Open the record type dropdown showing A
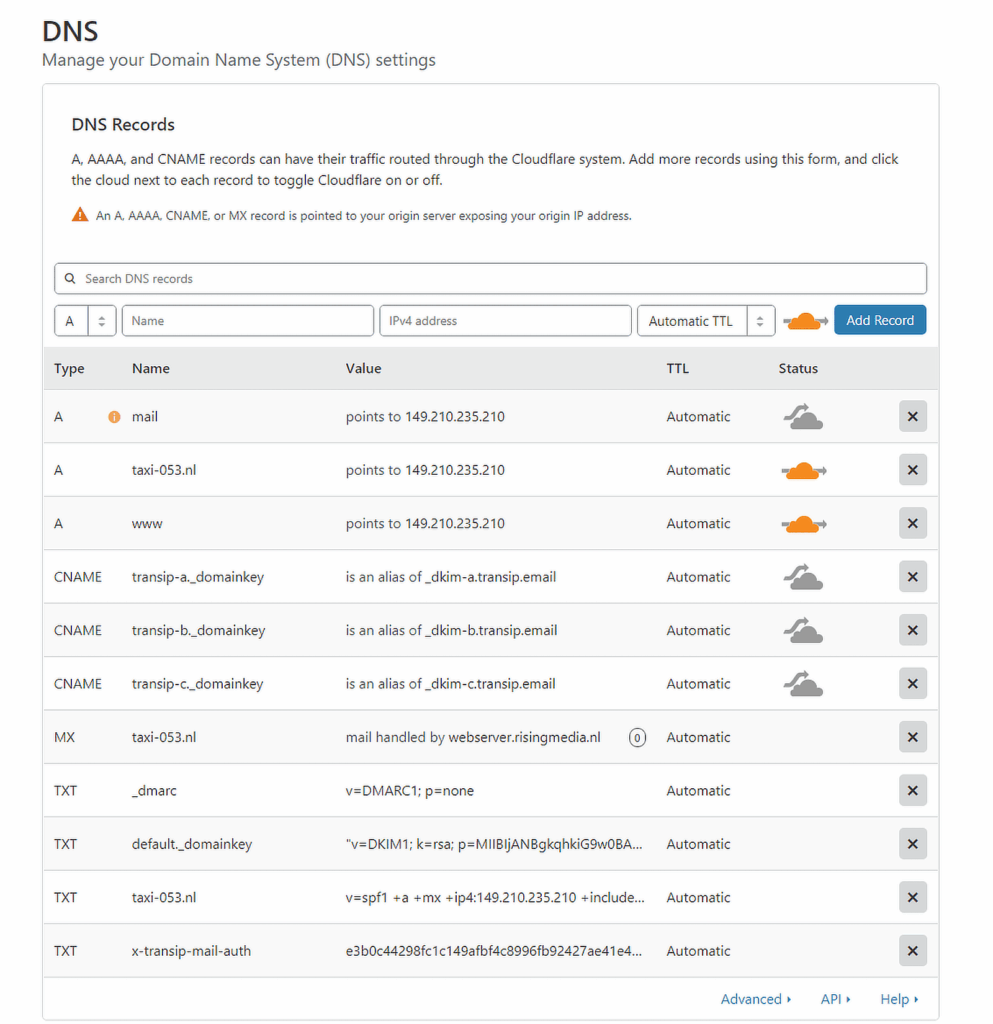The width and height of the screenshot is (993, 1024). (85, 321)
